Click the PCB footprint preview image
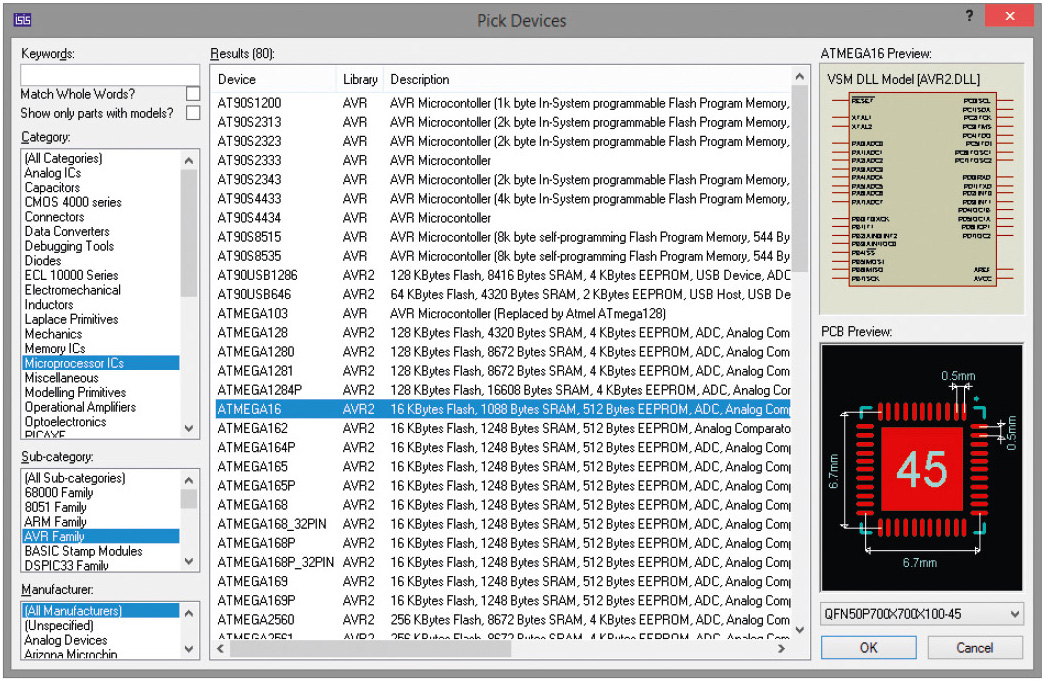 click(921, 468)
